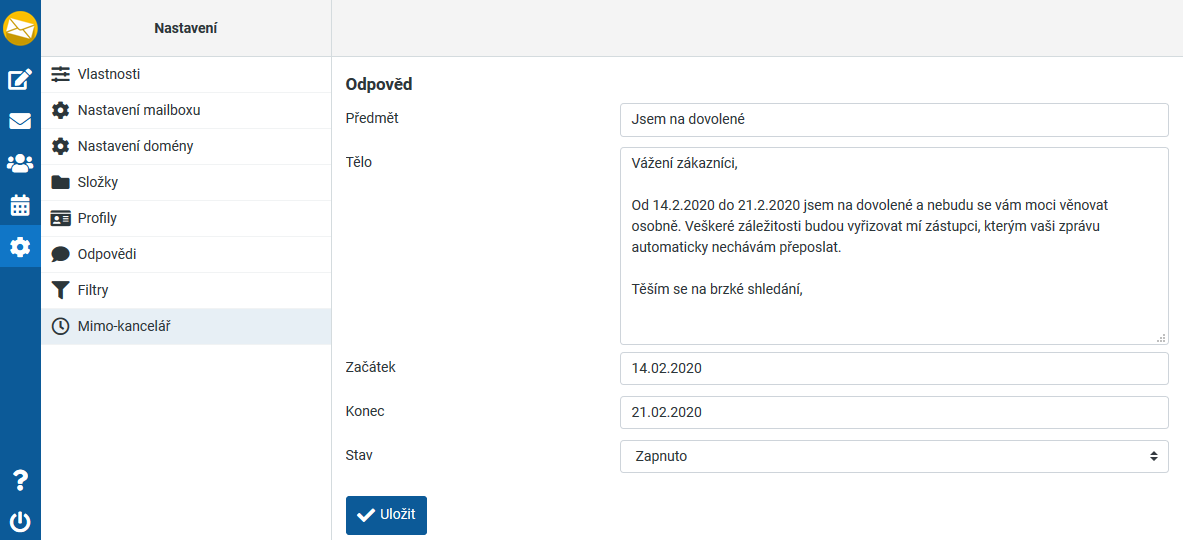Viewport: 1183px width, 540px height.
Task: Open Nastavení mailboxu settings
Action: [x=131, y=110]
